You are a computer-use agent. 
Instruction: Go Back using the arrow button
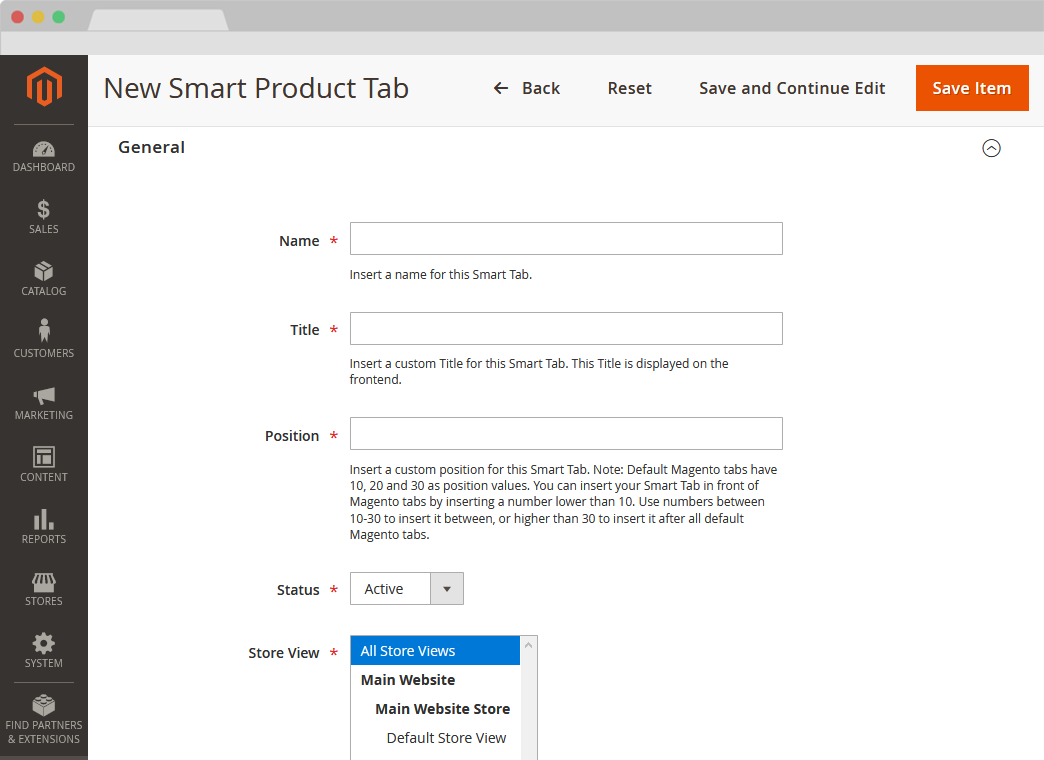[x=527, y=88]
